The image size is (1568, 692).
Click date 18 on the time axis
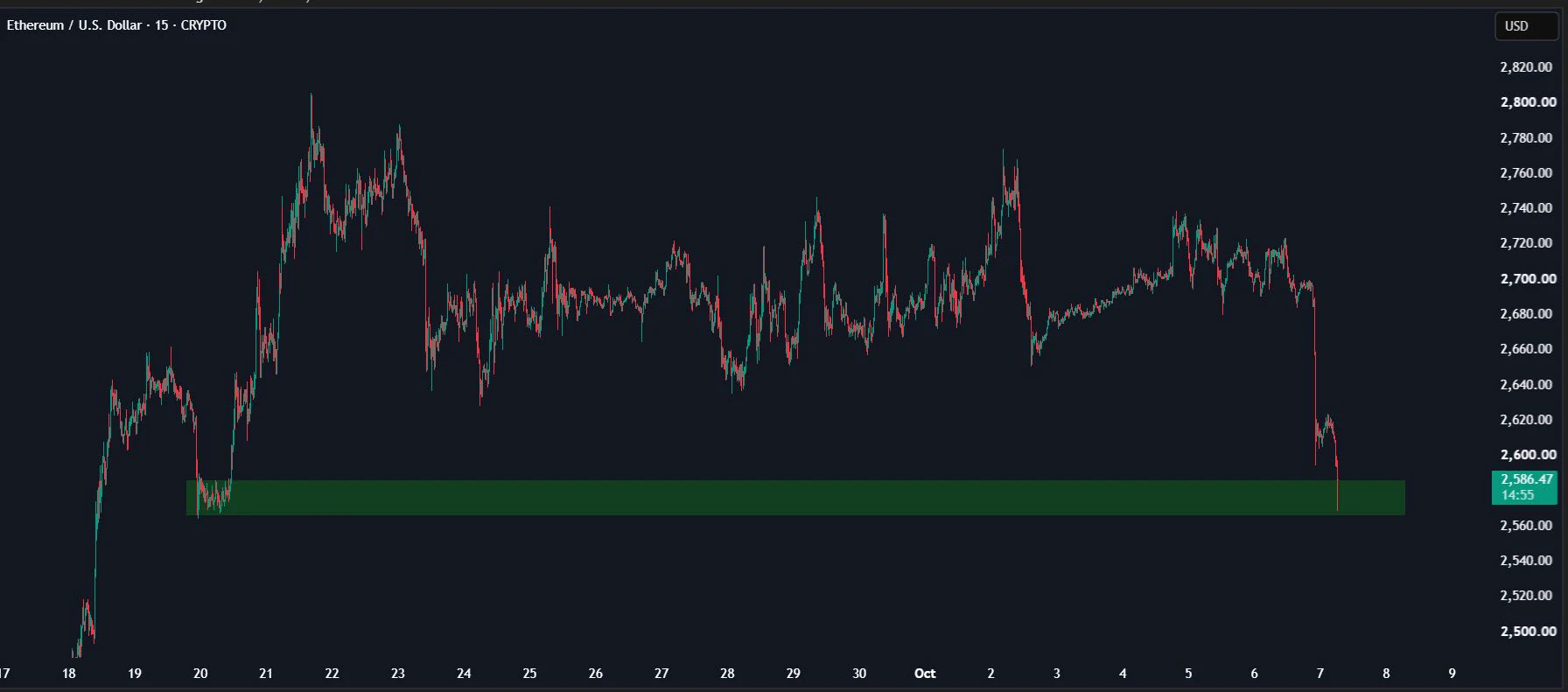[x=69, y=674]
